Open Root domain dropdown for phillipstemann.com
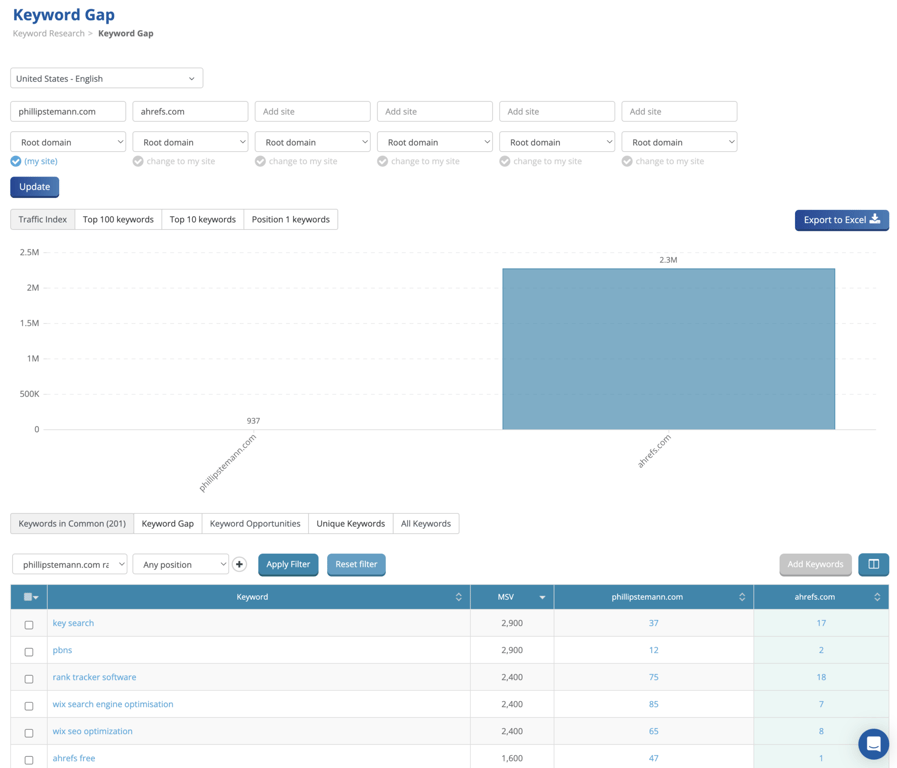This screenshot has width=897, height=768. 68,142
